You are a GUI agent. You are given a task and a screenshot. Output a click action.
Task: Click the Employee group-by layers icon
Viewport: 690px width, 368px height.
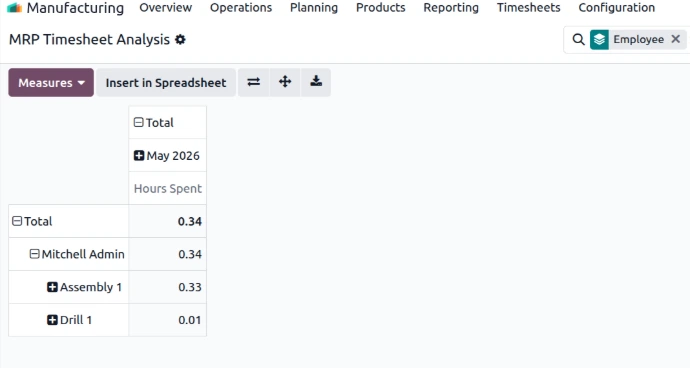point(599,40)
